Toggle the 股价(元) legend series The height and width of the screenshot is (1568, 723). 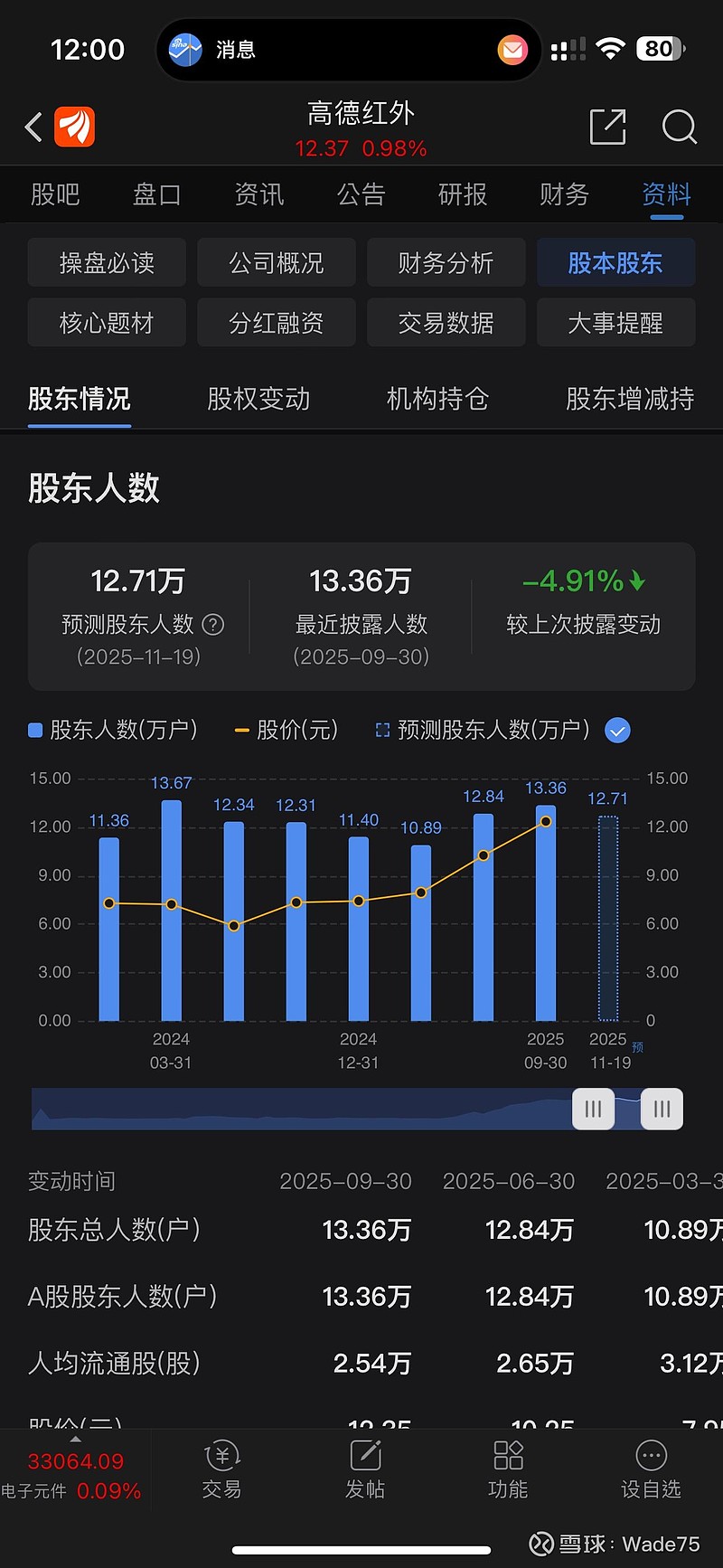(x=286, y=730)
